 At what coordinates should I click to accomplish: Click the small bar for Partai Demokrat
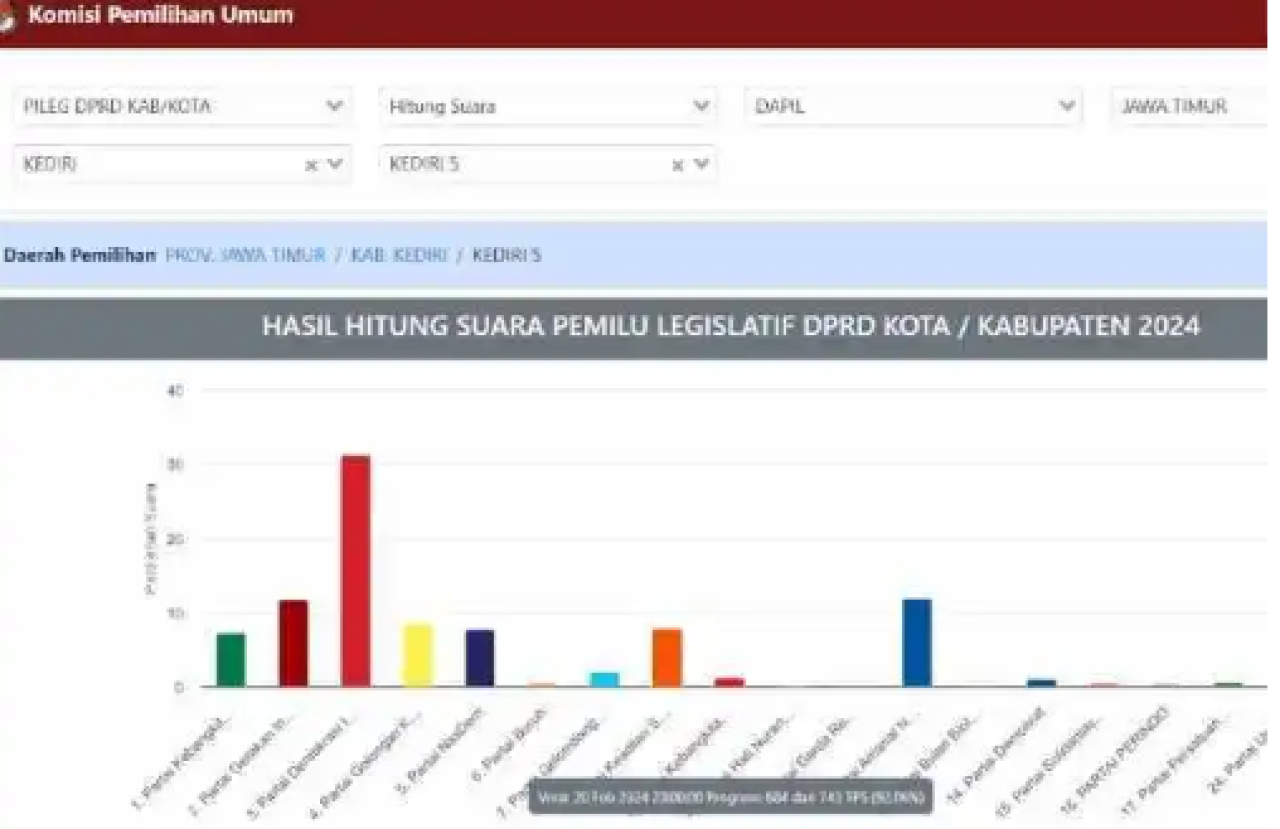click(x=1042, y=683)
